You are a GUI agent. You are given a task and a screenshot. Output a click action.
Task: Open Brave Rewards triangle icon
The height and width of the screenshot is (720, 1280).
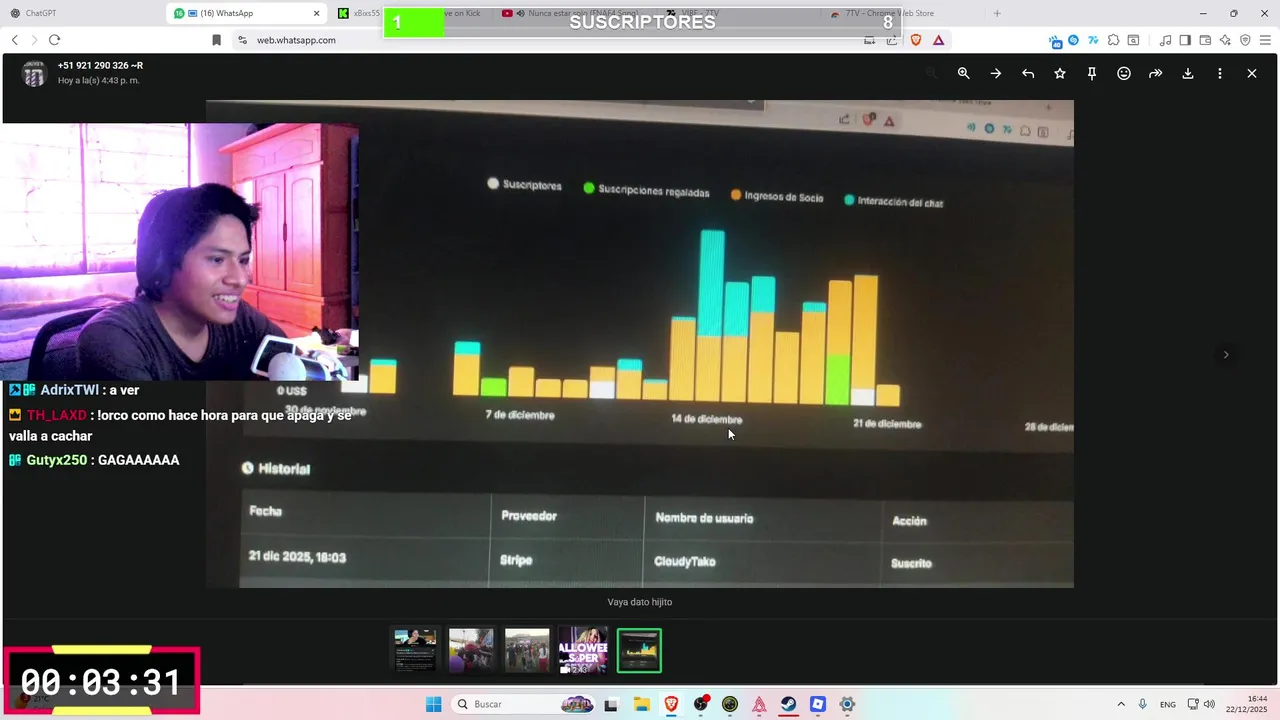(938, 40)
